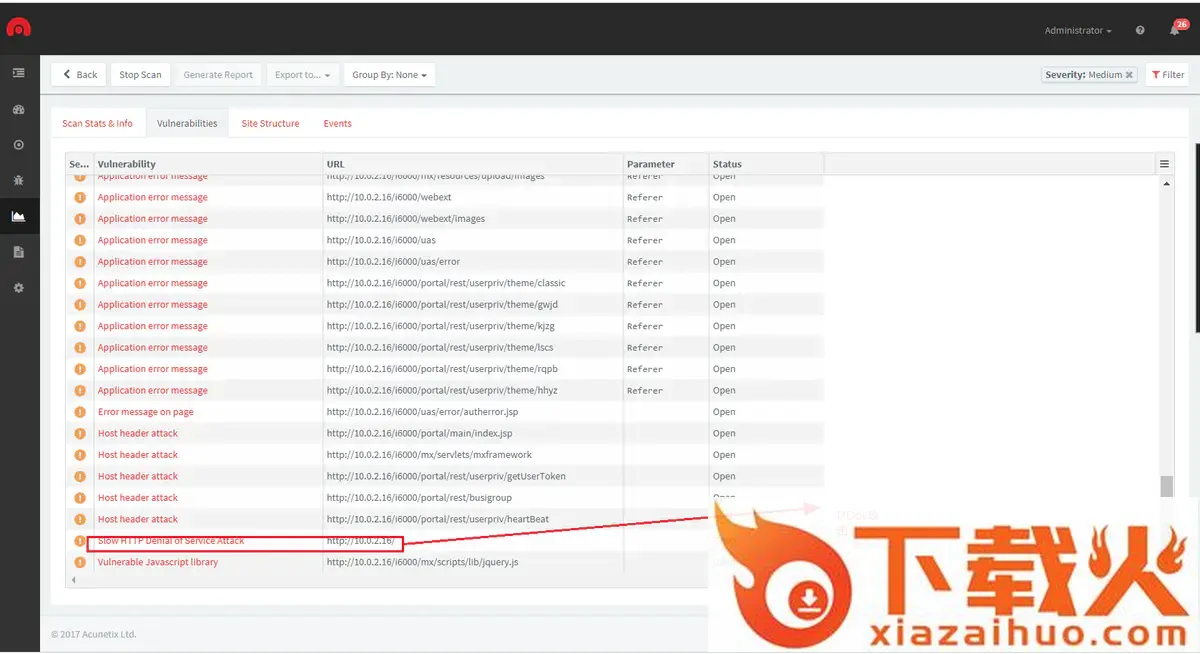This screenshot has width=1200, height=654.
Task: Open the Group By: None dropdown
Action: click(389, 75)
